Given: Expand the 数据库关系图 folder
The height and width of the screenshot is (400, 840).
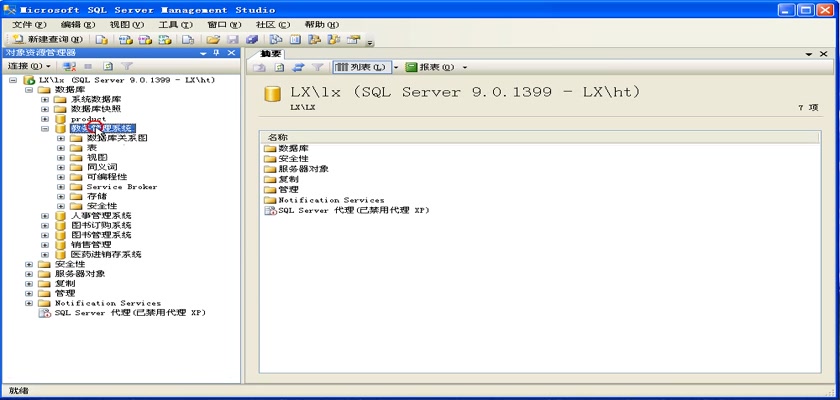Looking at the screenshot, I should [61, 138].
